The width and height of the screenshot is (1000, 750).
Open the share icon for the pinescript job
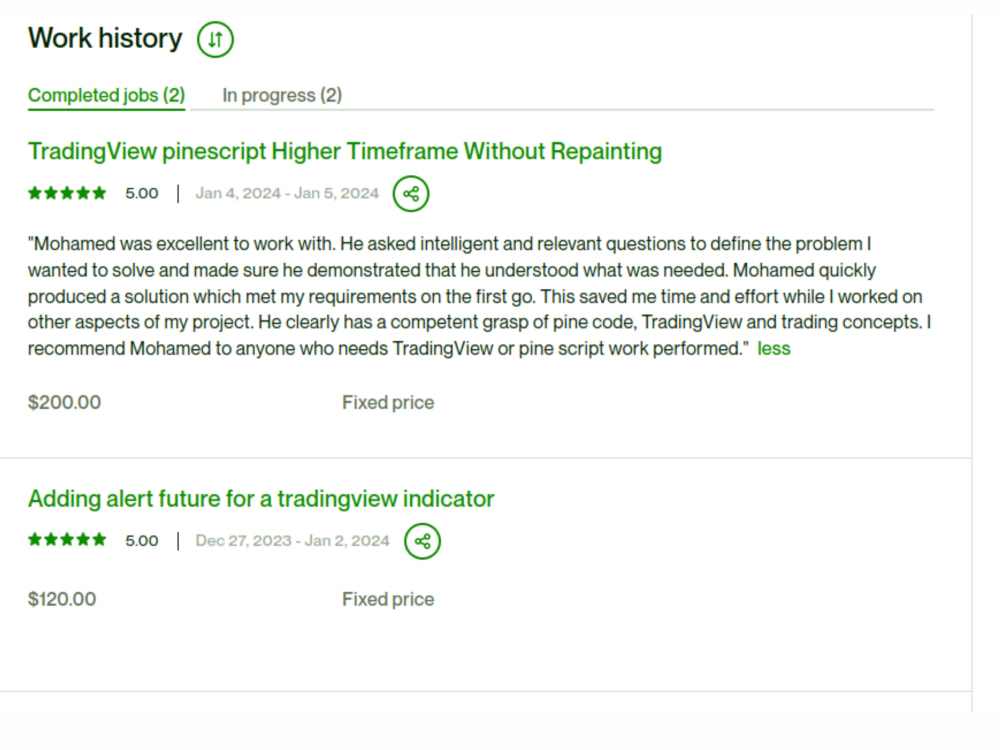(x=410, y=193)
